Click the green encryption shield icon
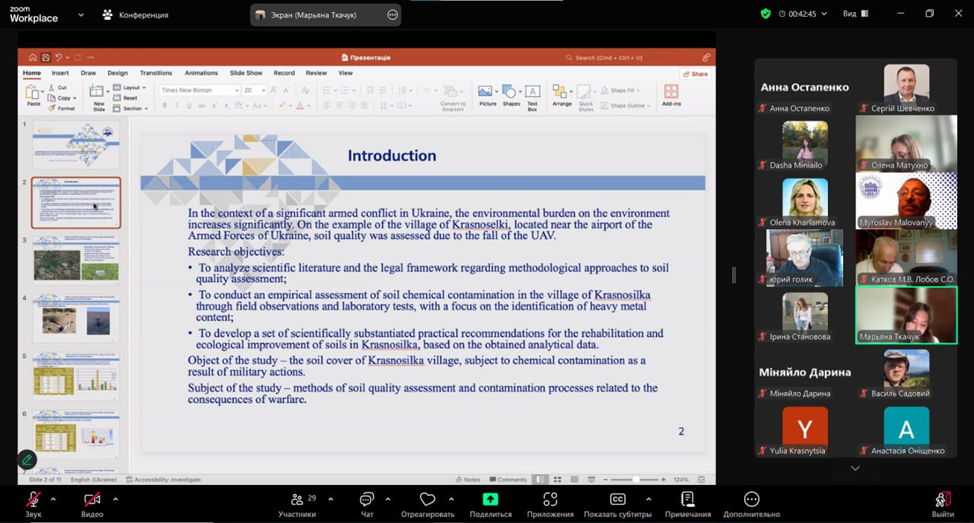974x523 pixels. click(x=765, y=14)
